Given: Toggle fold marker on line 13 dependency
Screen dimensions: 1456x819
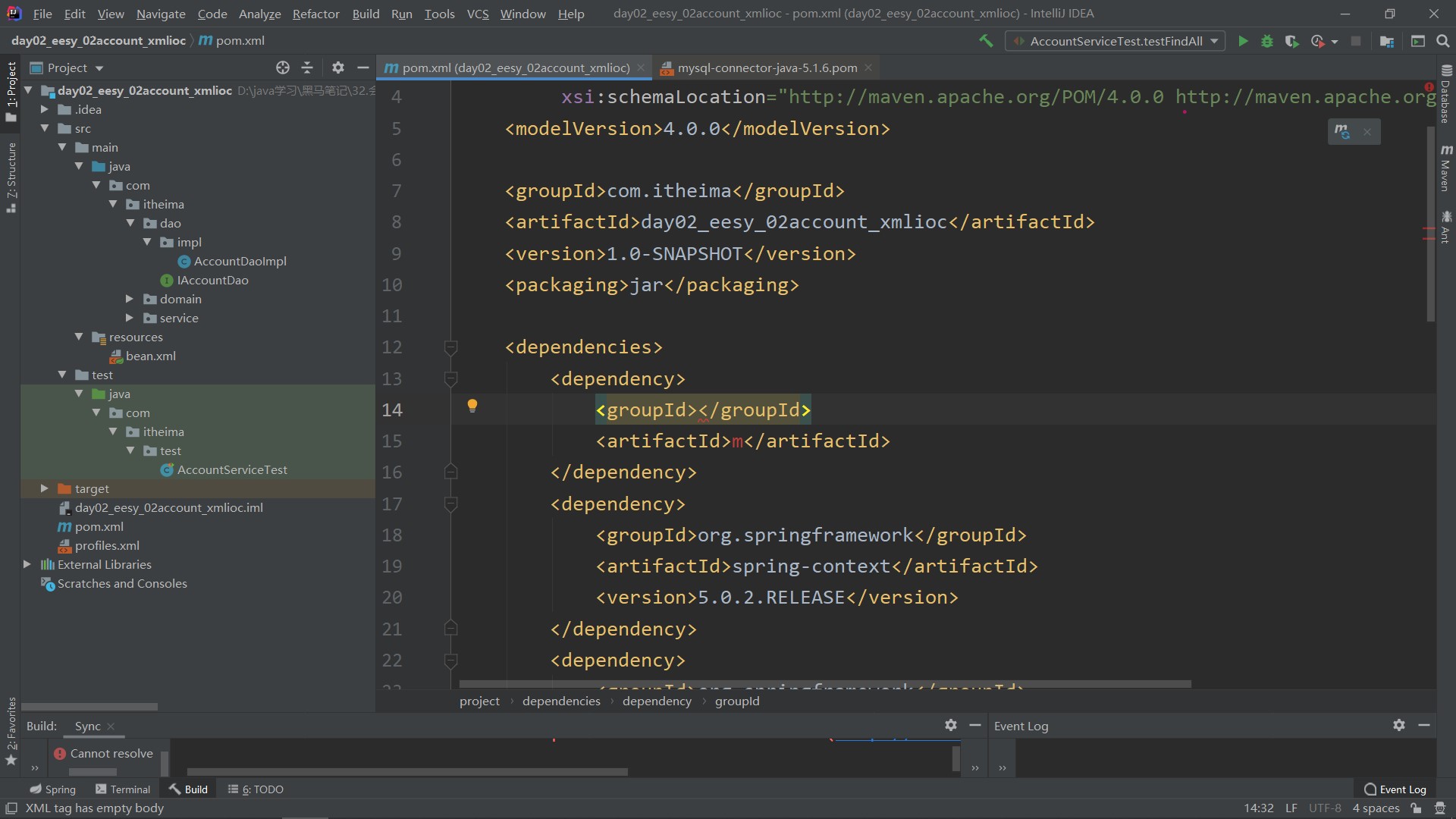Looking at the screenshot, I should [450, 378].
